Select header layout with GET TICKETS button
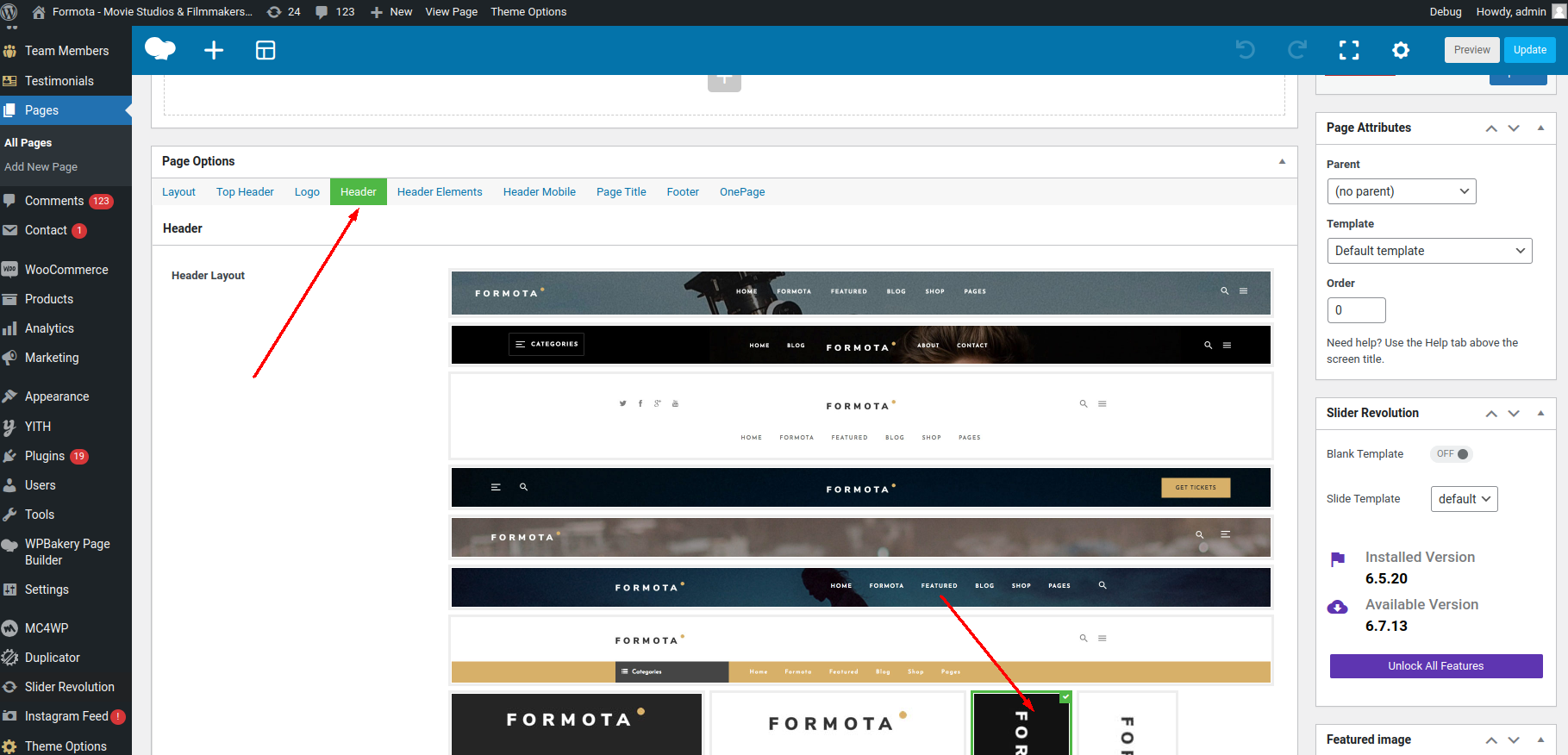The width and height of the screenshot is (1568, 755). [861, 488]
